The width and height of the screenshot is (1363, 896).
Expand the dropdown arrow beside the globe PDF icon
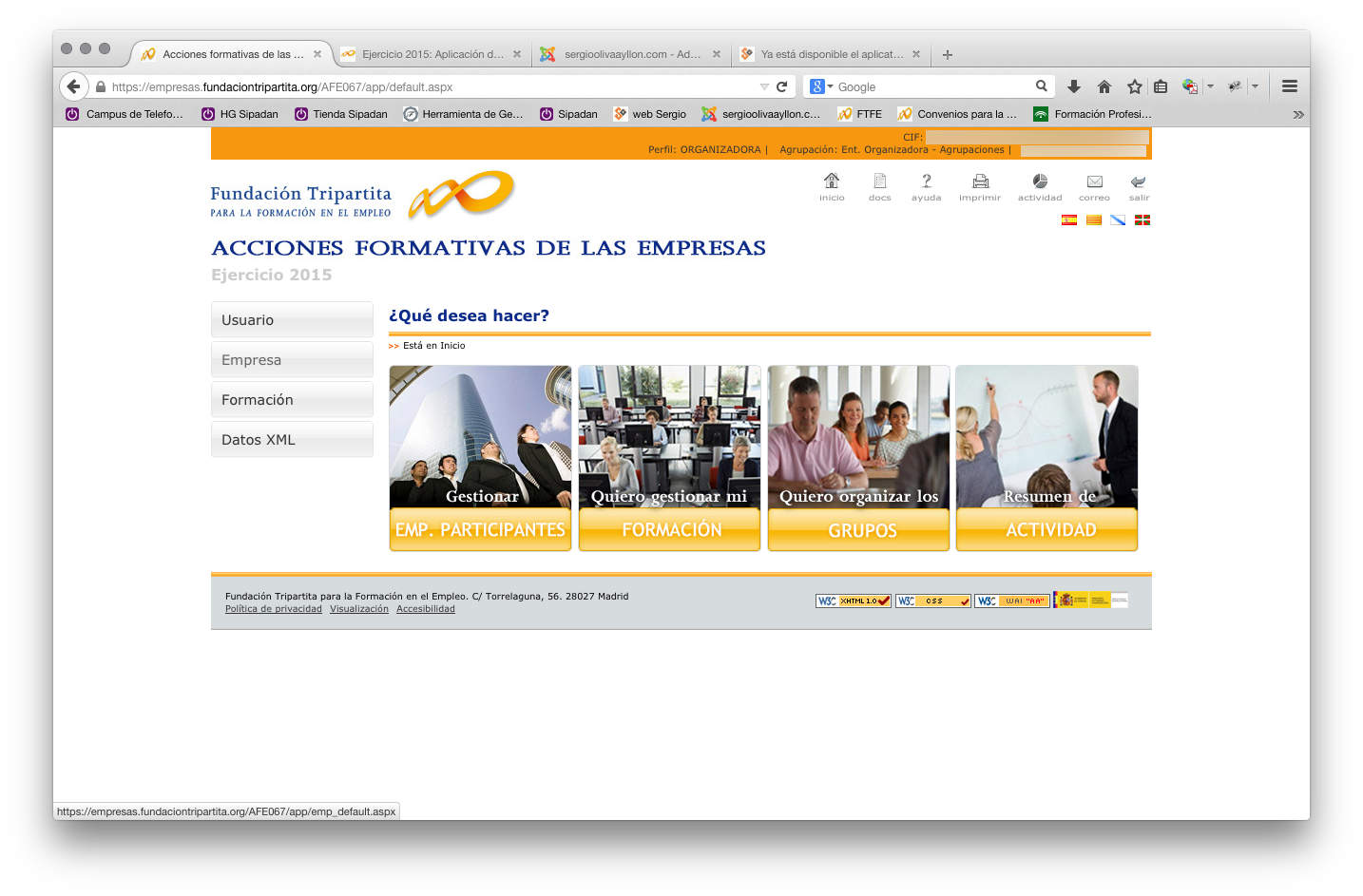[x=1210, y=86]
